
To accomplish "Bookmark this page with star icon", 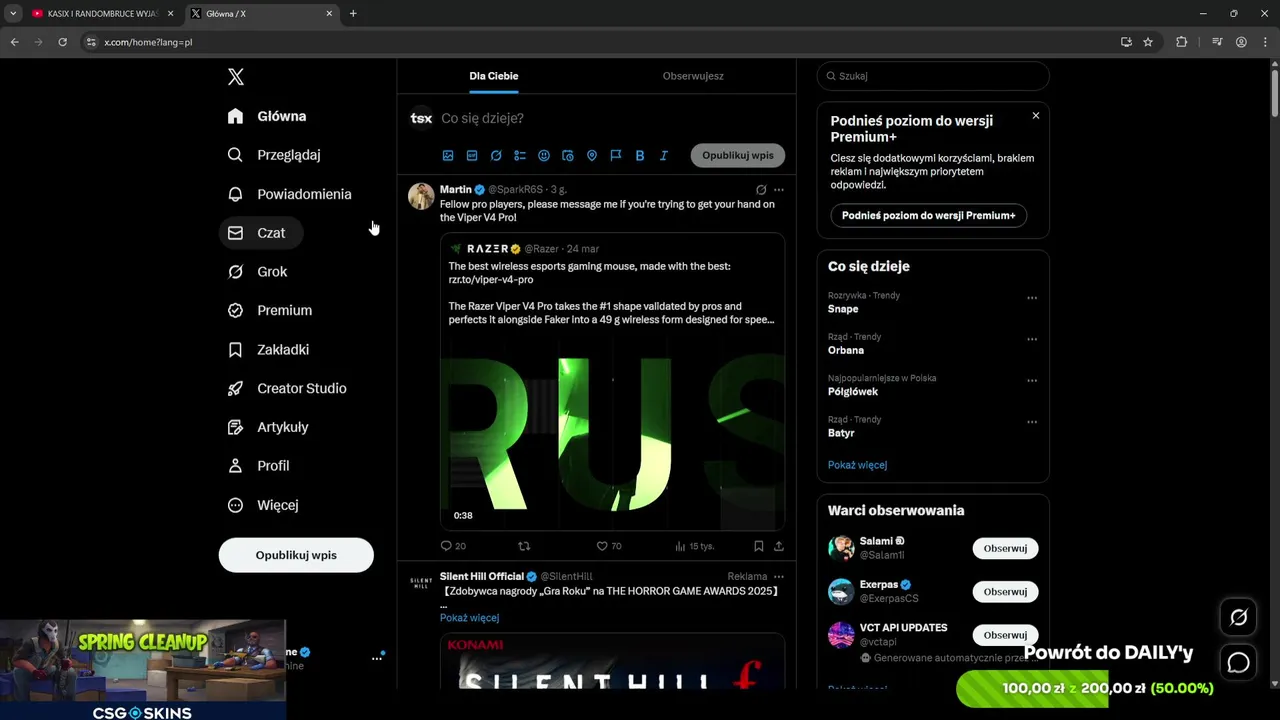I will point(1148,42).
